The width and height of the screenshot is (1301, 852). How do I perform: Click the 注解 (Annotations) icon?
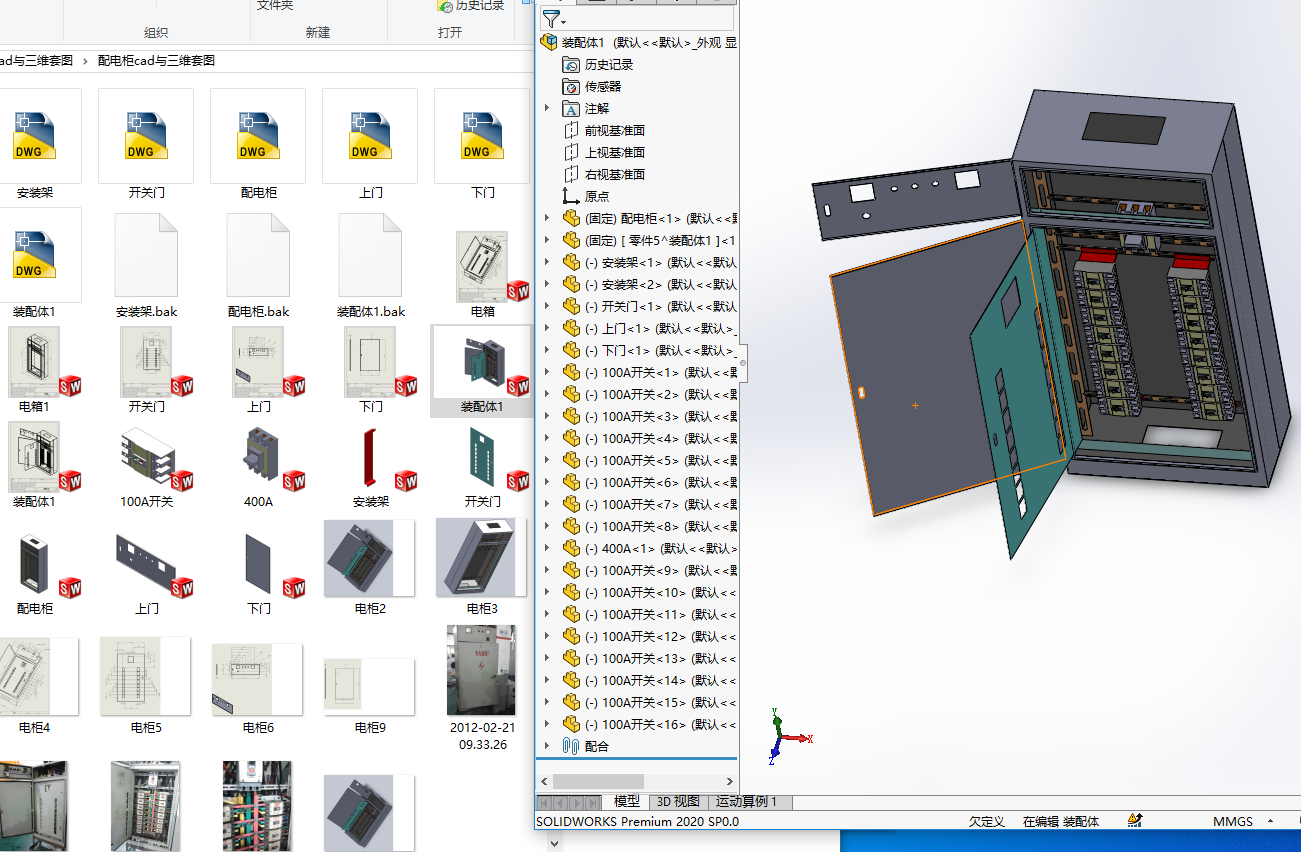tap(572, 107)
